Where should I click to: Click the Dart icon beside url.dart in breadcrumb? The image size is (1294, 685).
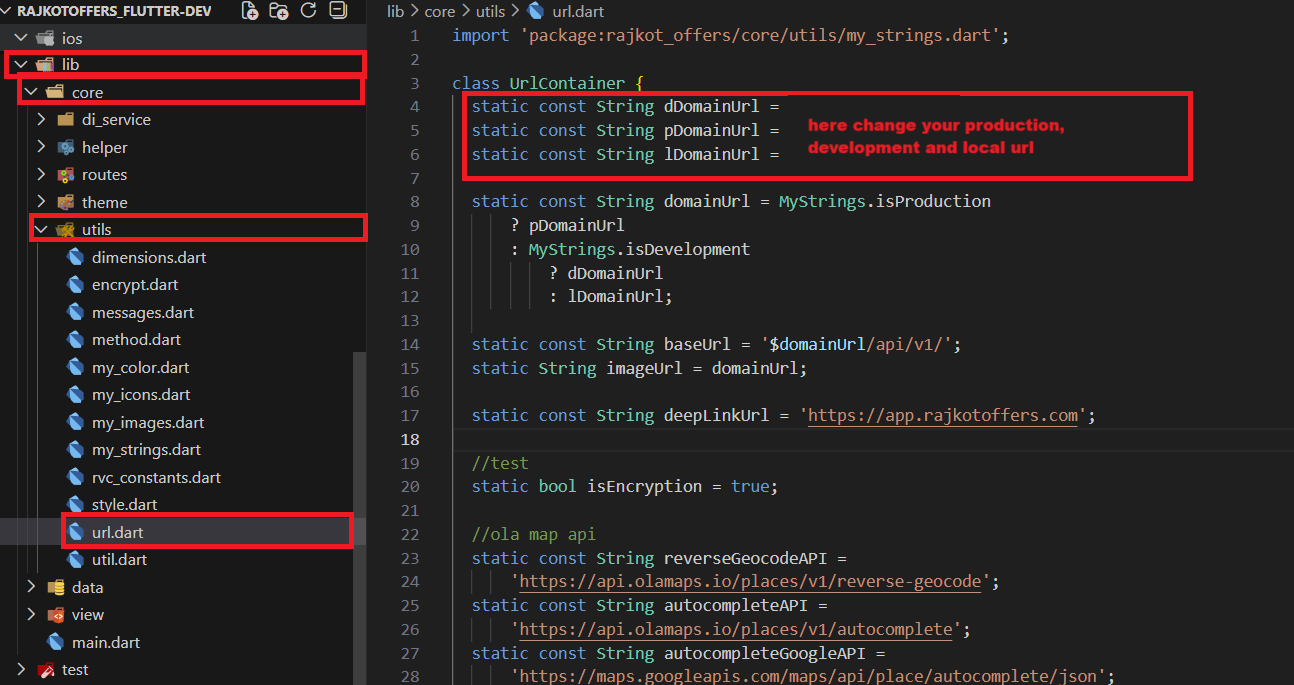point(536,12)
